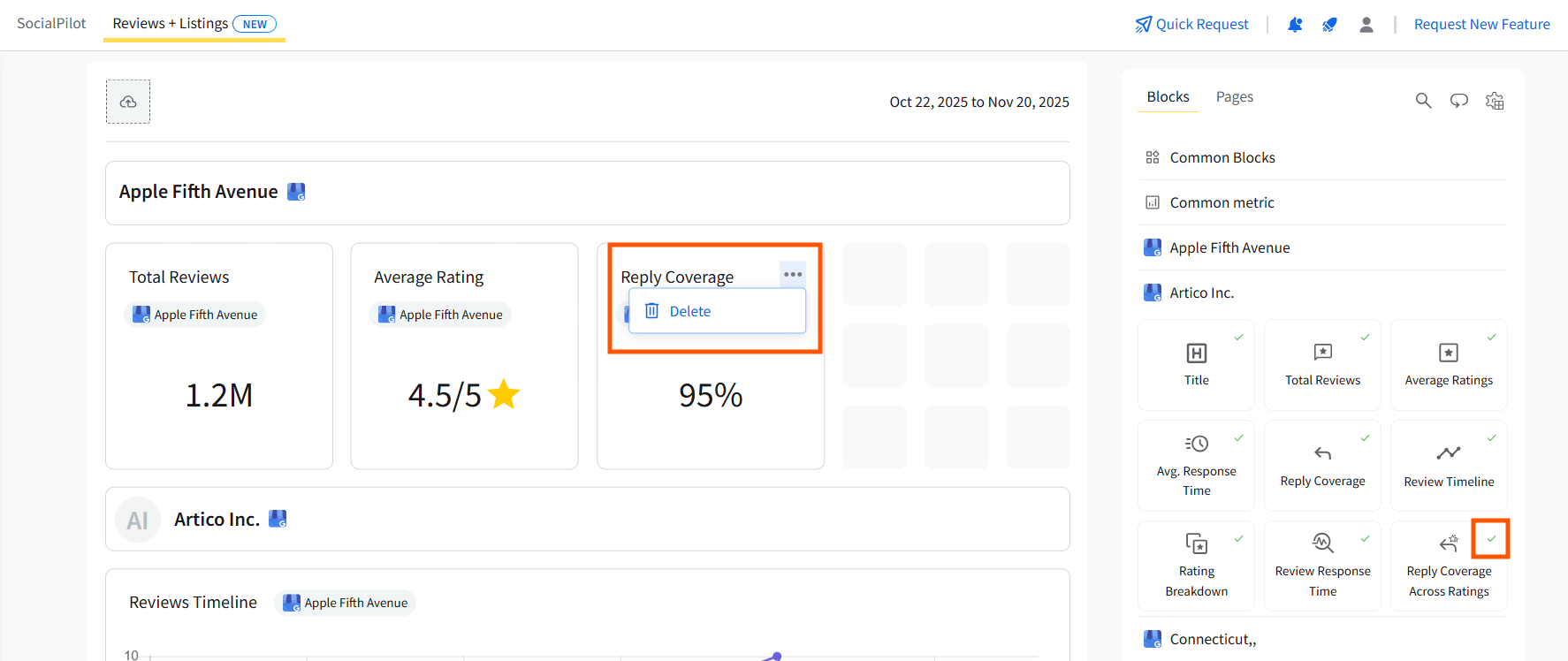Screen dimensions: 1568x661
Task: Click the Title block icon
Action: tap(1196, 353)
